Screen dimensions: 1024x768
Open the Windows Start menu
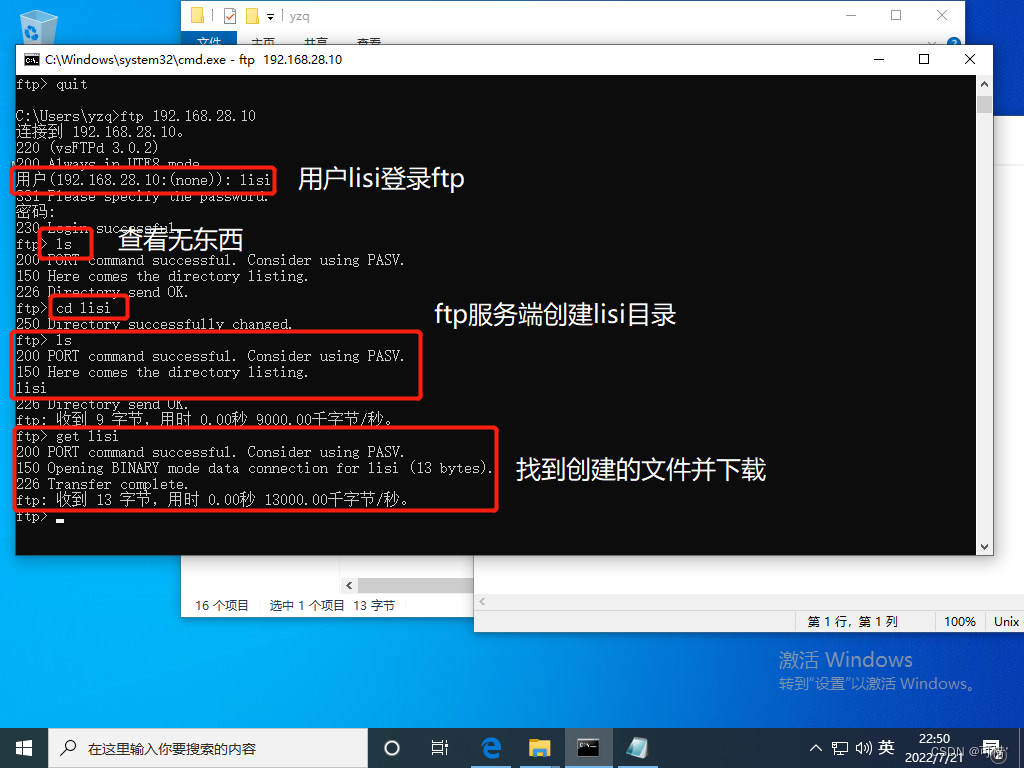(24, 748)
